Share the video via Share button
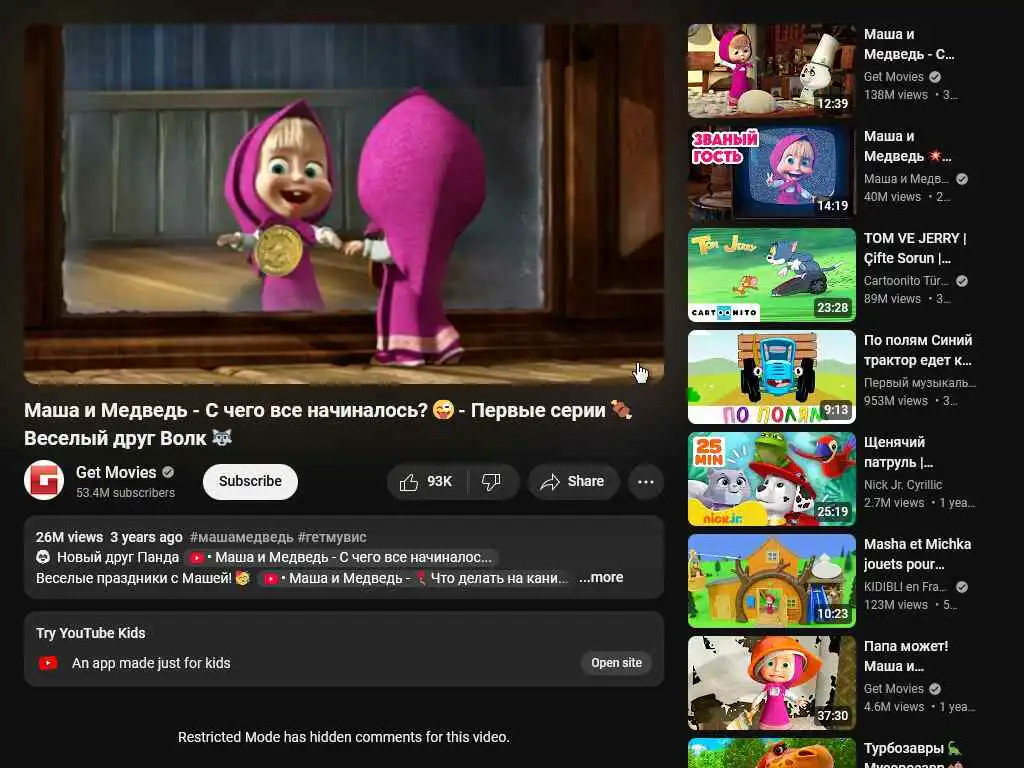The image size is (1024, 768). click(x=573, y=482)
